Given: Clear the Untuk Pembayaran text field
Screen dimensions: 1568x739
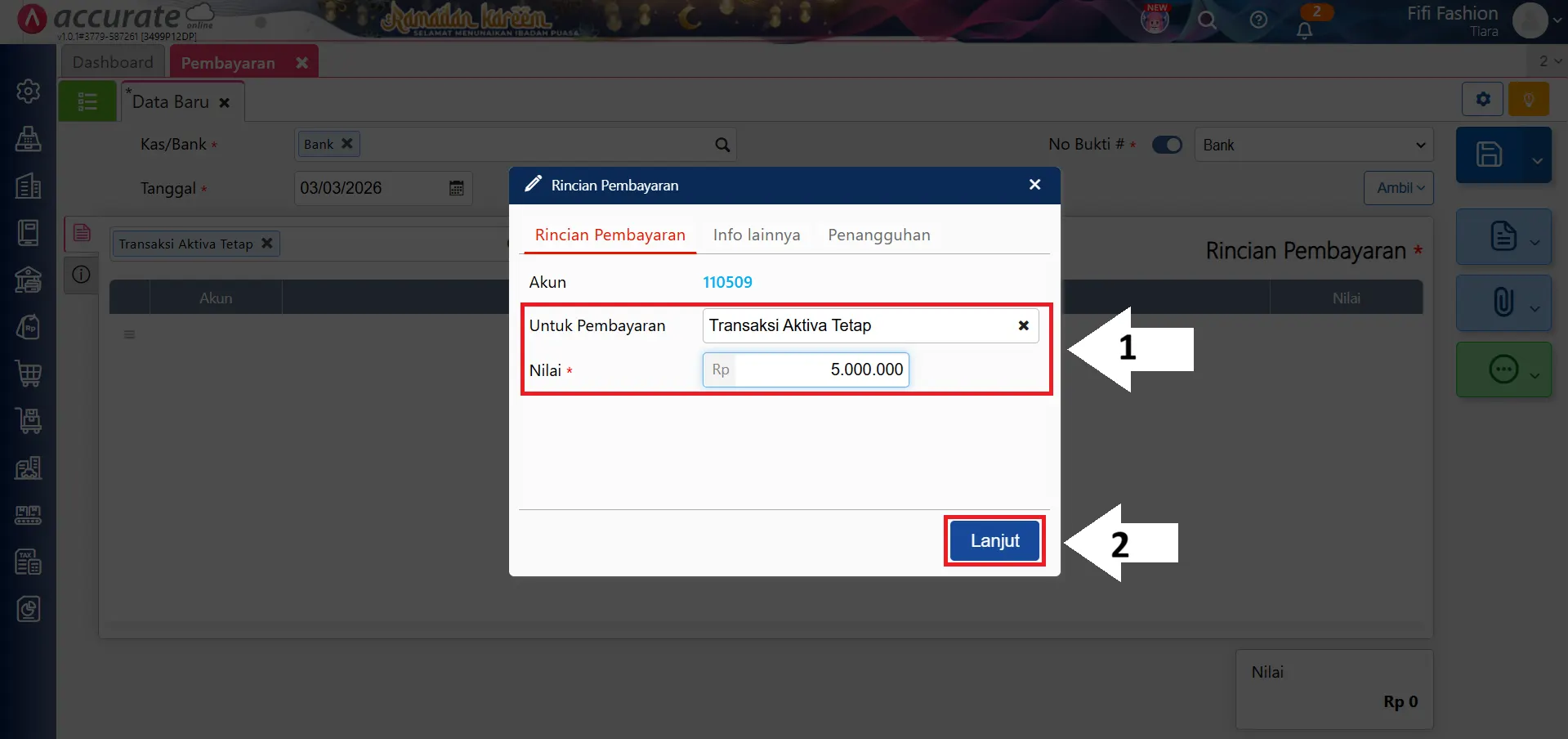Looking at the screenshot, I should [x=1023, y=325].
